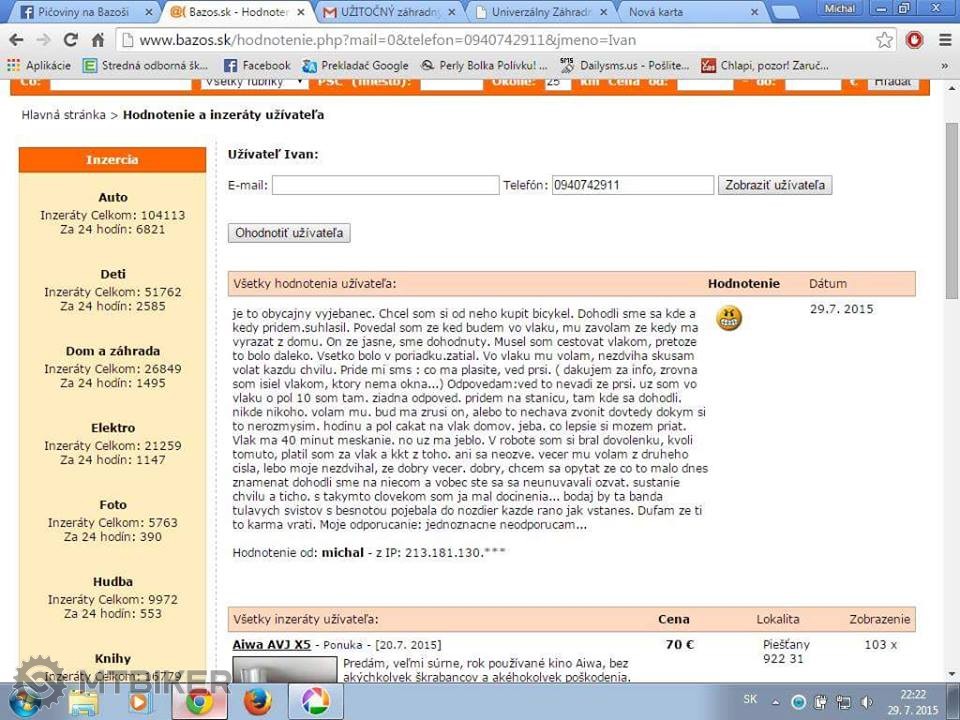Image resolution: width=960 pixels, height=720 pixels.
Task: Click into the E-mail input field
Action: 385,185
